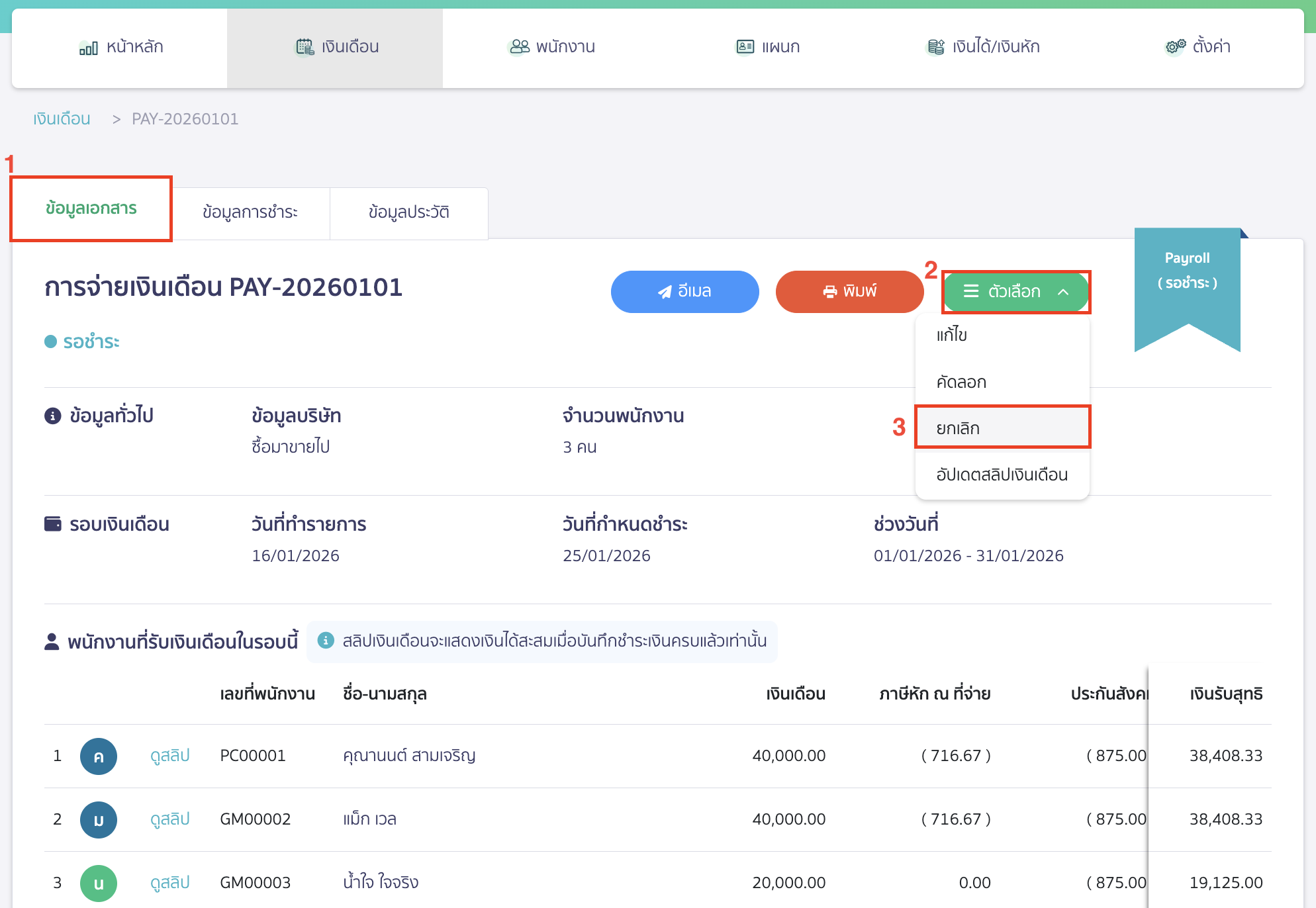Image resolution: width=1316 pixels, height=908 pixels.
Task: Select คัดลอก from the options list
Action: 961,382
